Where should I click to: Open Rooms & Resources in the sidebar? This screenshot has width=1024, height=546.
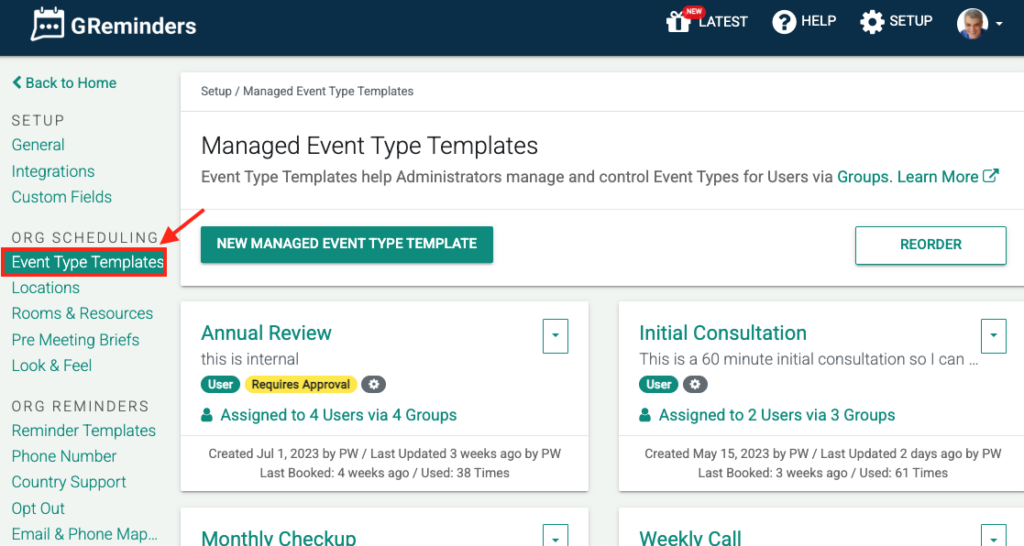[x=82, y=313]
